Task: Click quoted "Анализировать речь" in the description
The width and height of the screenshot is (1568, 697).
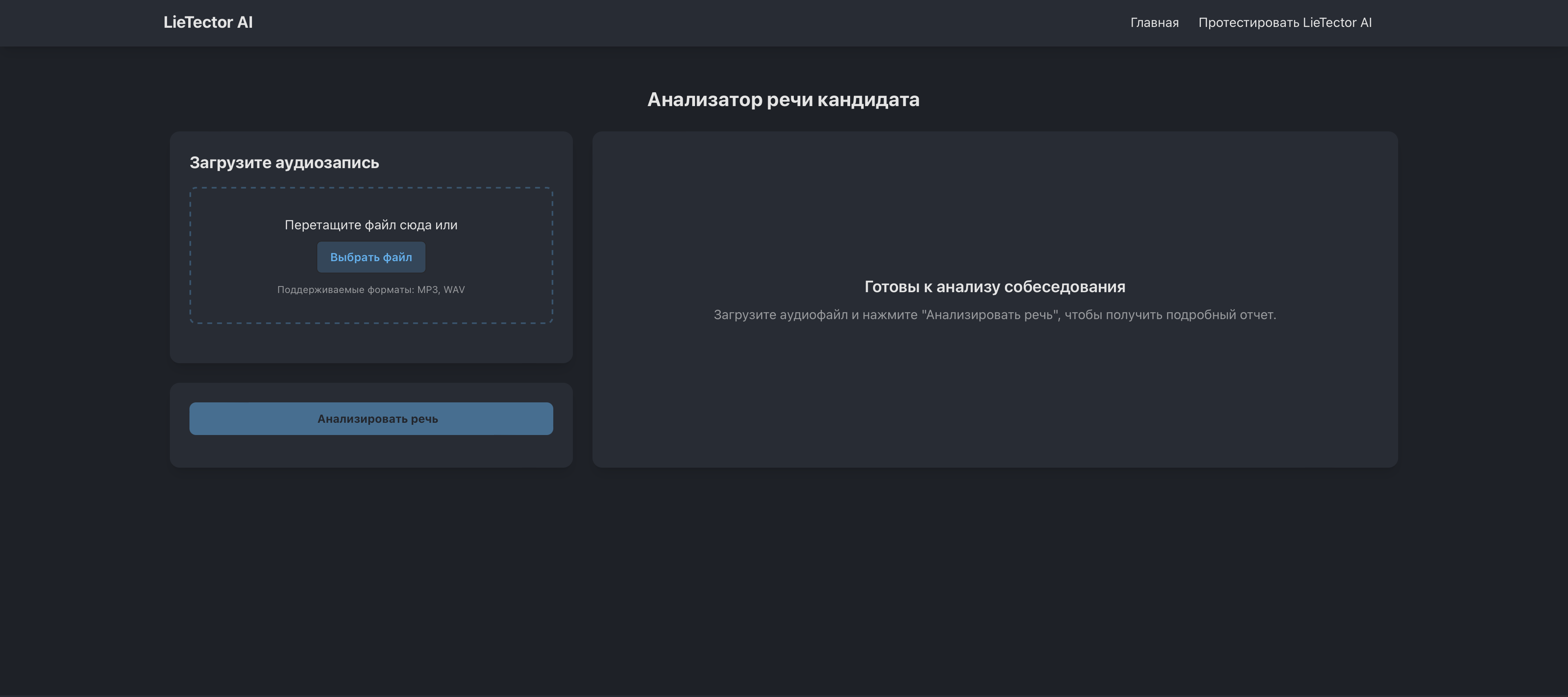Action: pos(990,315)
